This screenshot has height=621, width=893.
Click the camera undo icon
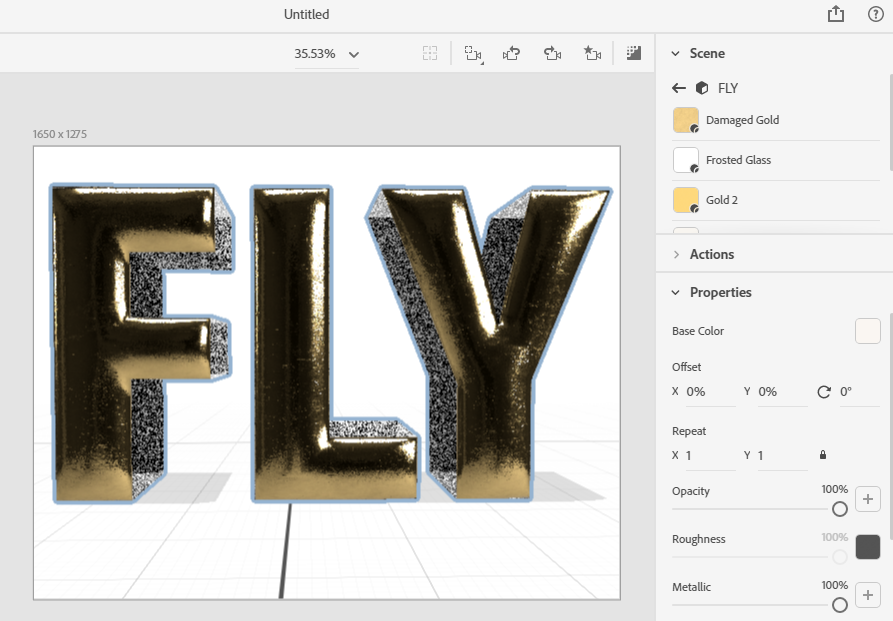click(512, 54)
